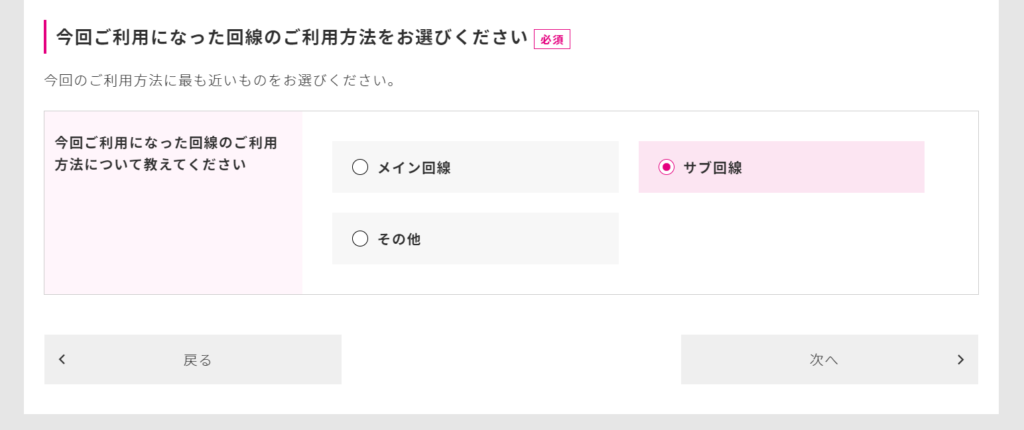This screenshot has height=430, width=1024.
Task: Click the pink vertical bar beside heading
Action: pos(45,37)
